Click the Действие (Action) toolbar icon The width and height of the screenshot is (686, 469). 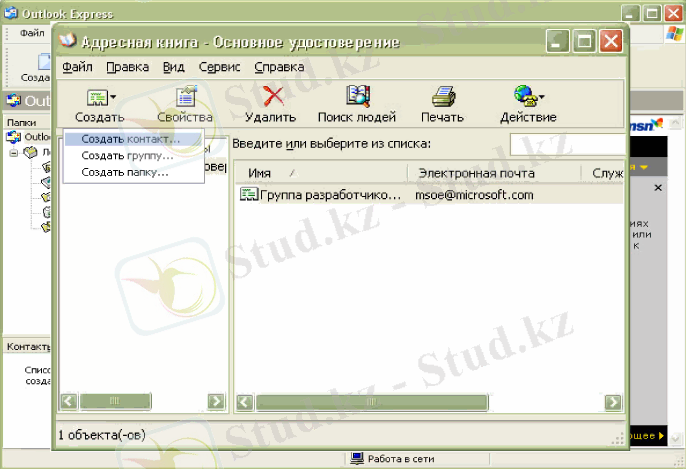[x=526, y=97]
